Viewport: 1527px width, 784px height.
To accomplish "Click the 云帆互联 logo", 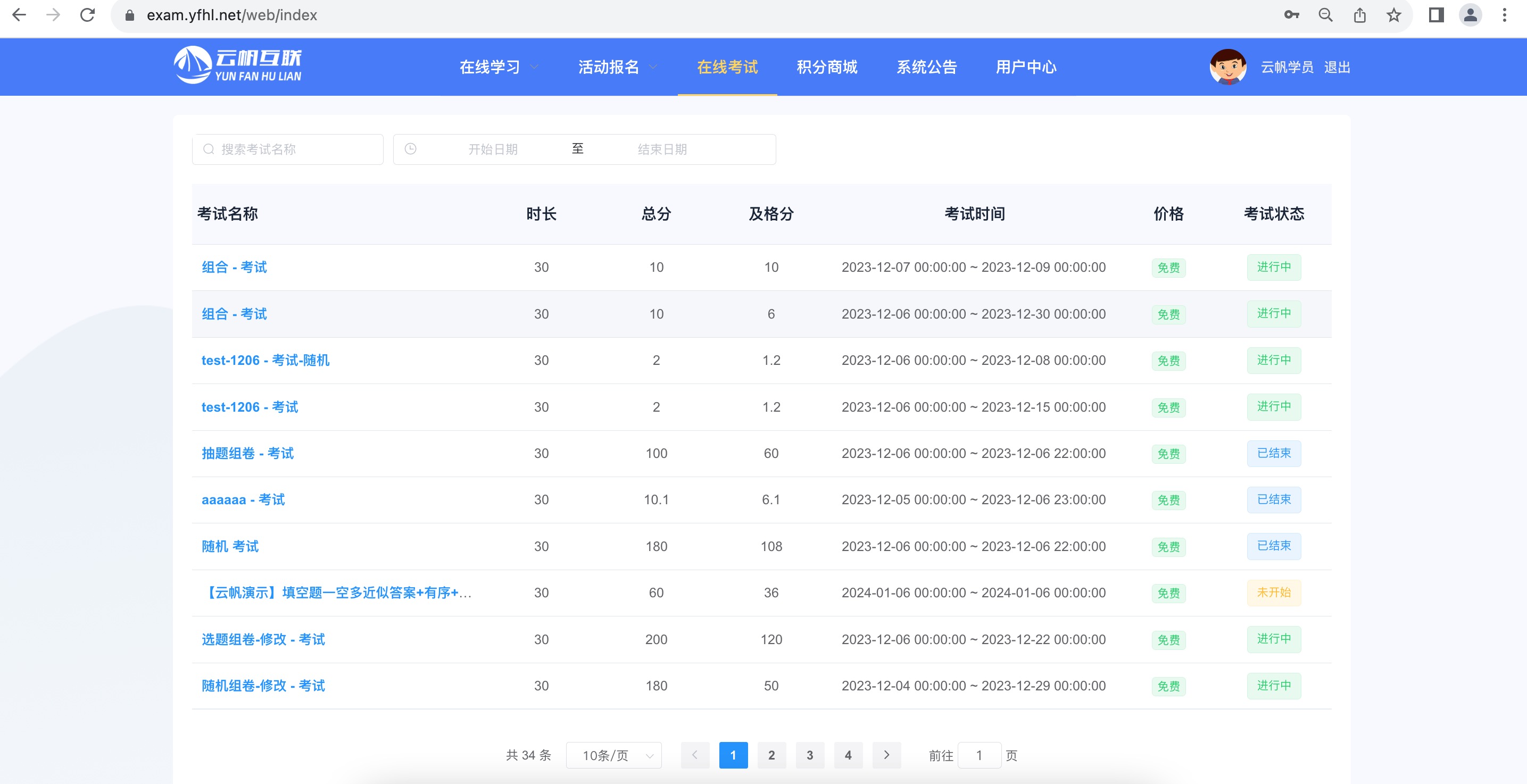I will tap(238, 65).
